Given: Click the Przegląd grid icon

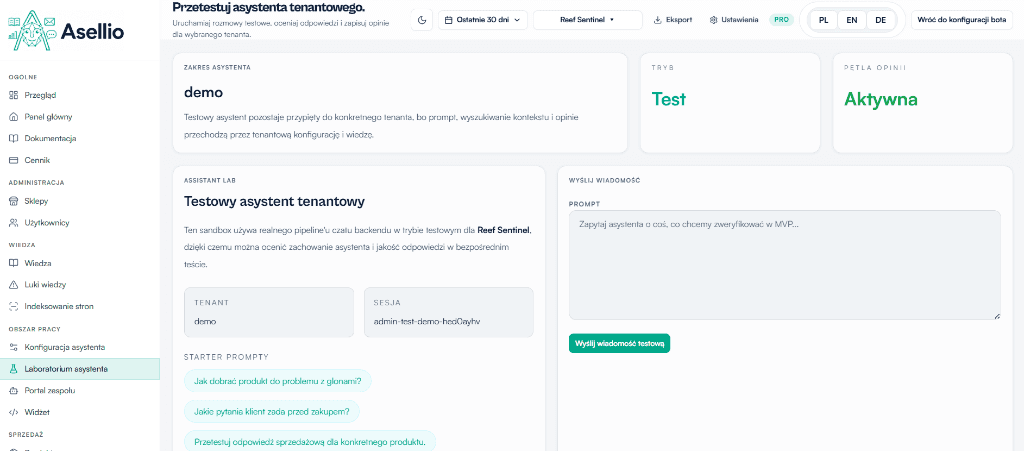Looking at the screenshot, I should pyautogui.click(x=13, y=95).
